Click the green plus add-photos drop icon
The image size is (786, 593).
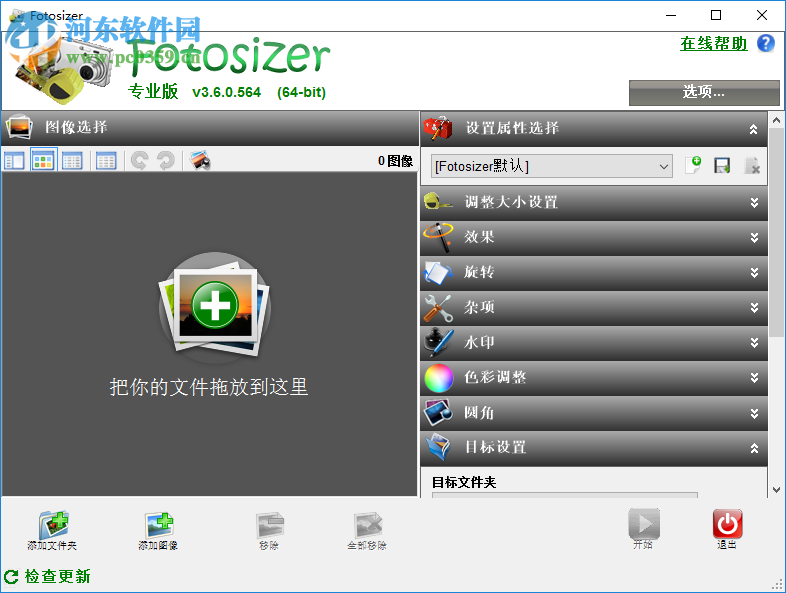point(215,305)
